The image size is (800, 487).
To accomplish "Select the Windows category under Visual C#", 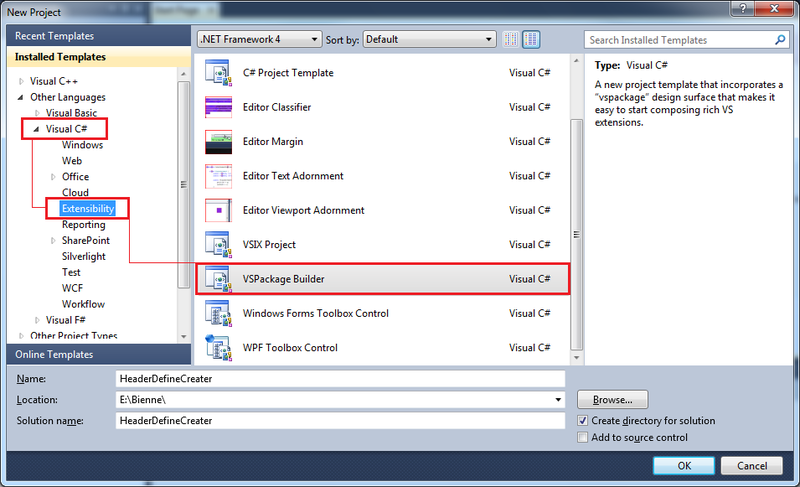I will [82, 145].
